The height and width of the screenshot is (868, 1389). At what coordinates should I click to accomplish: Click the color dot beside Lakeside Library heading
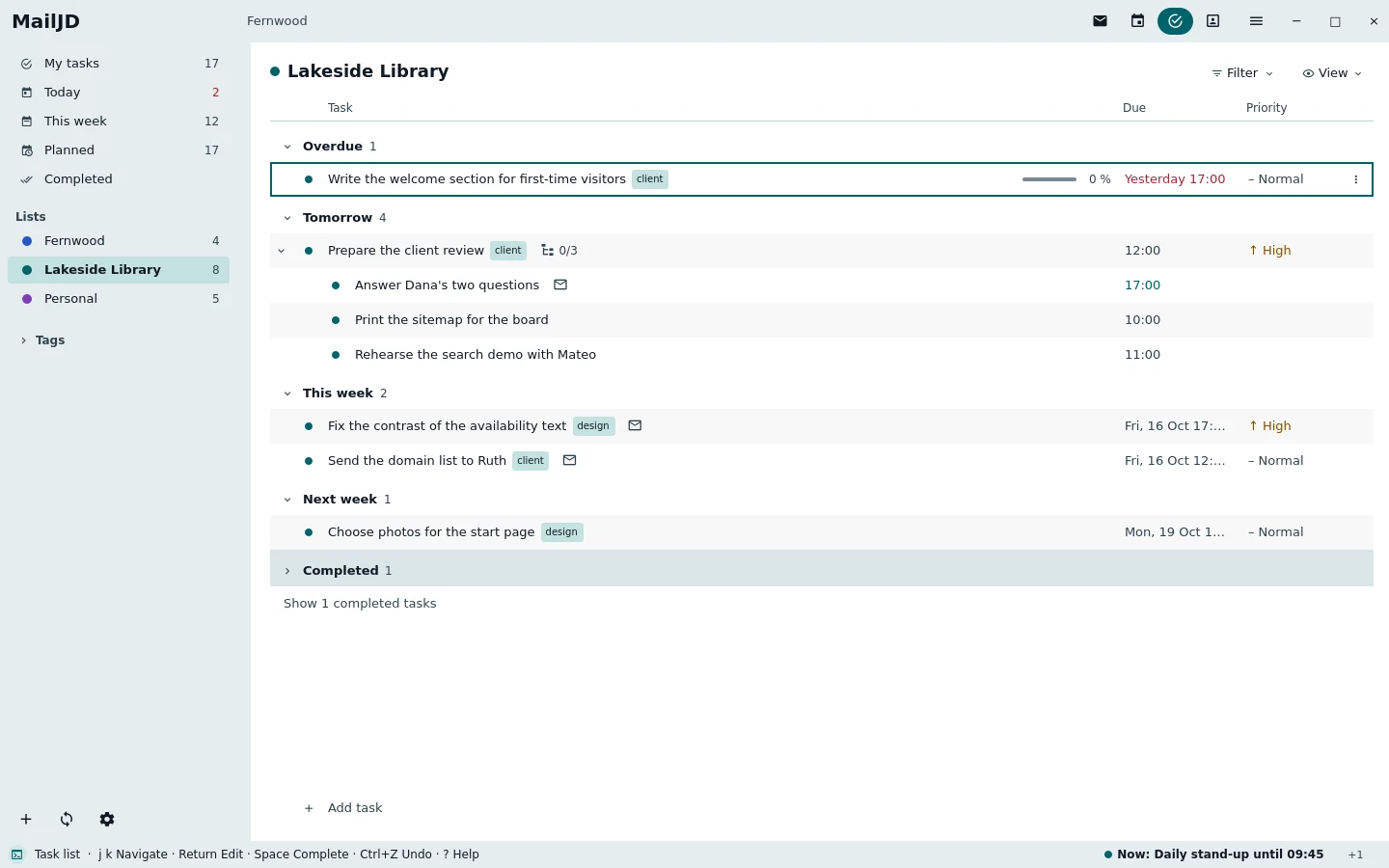[275, 71]
